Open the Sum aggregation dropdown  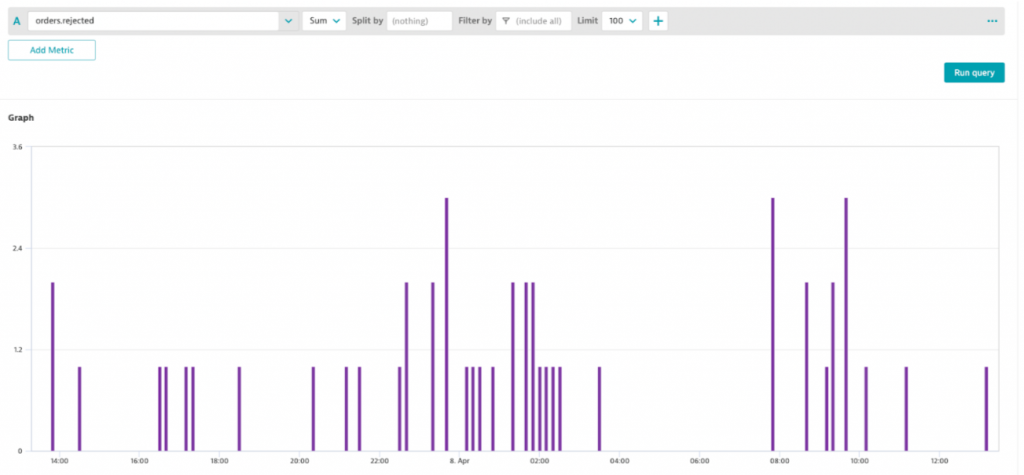point(324,21)
